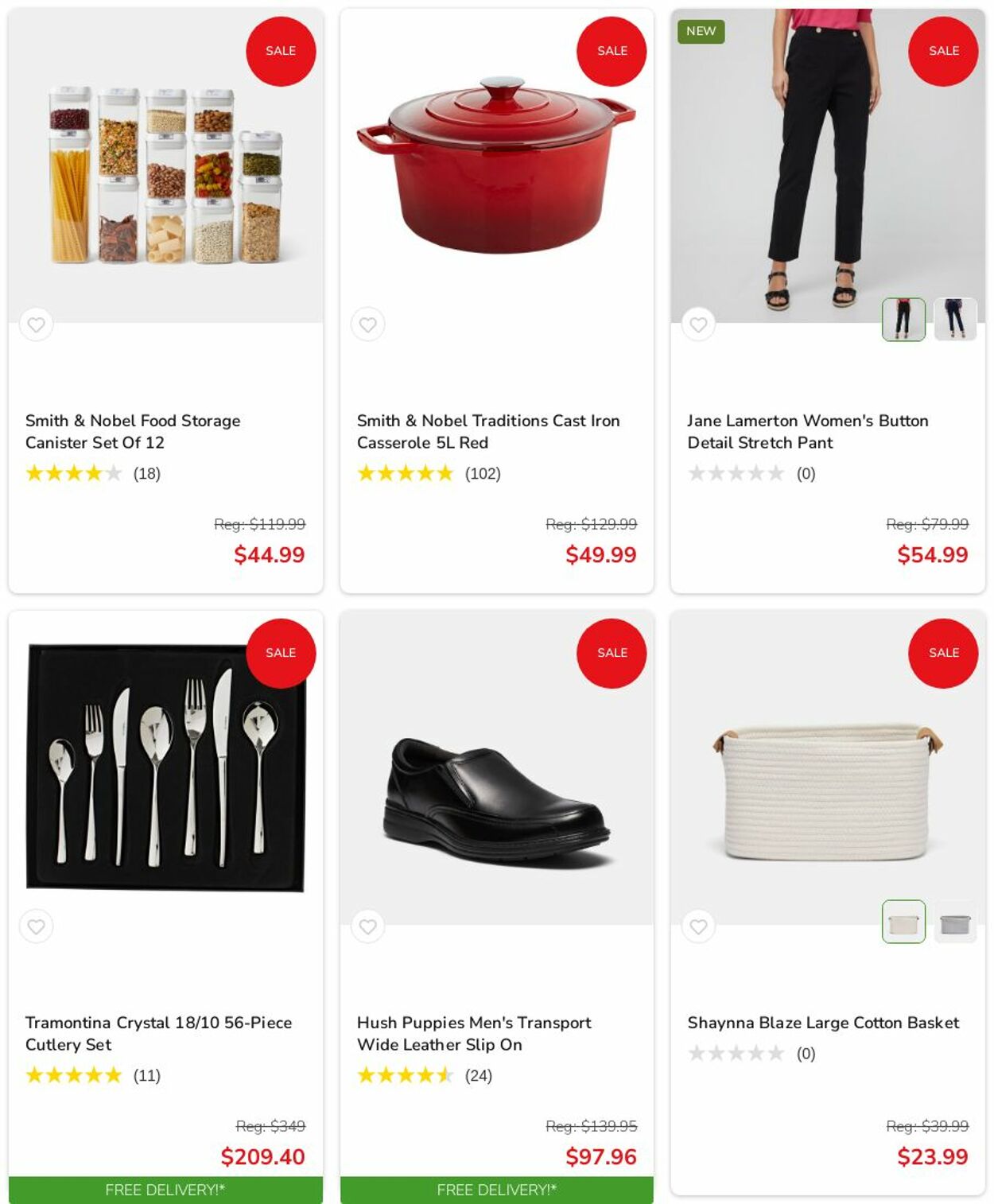Image resolution: width=994 pixels, height=1204 pixels.
Task: Choose cream color option for cotton basket
Action: click(903, 922)
